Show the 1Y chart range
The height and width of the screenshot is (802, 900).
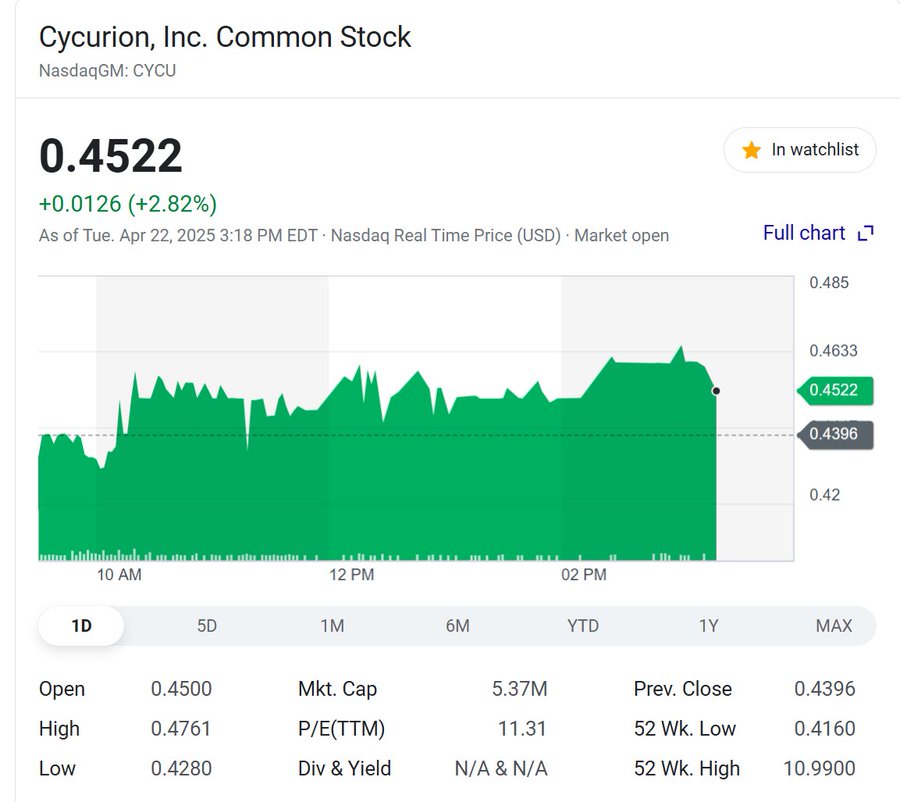[708, 625]
